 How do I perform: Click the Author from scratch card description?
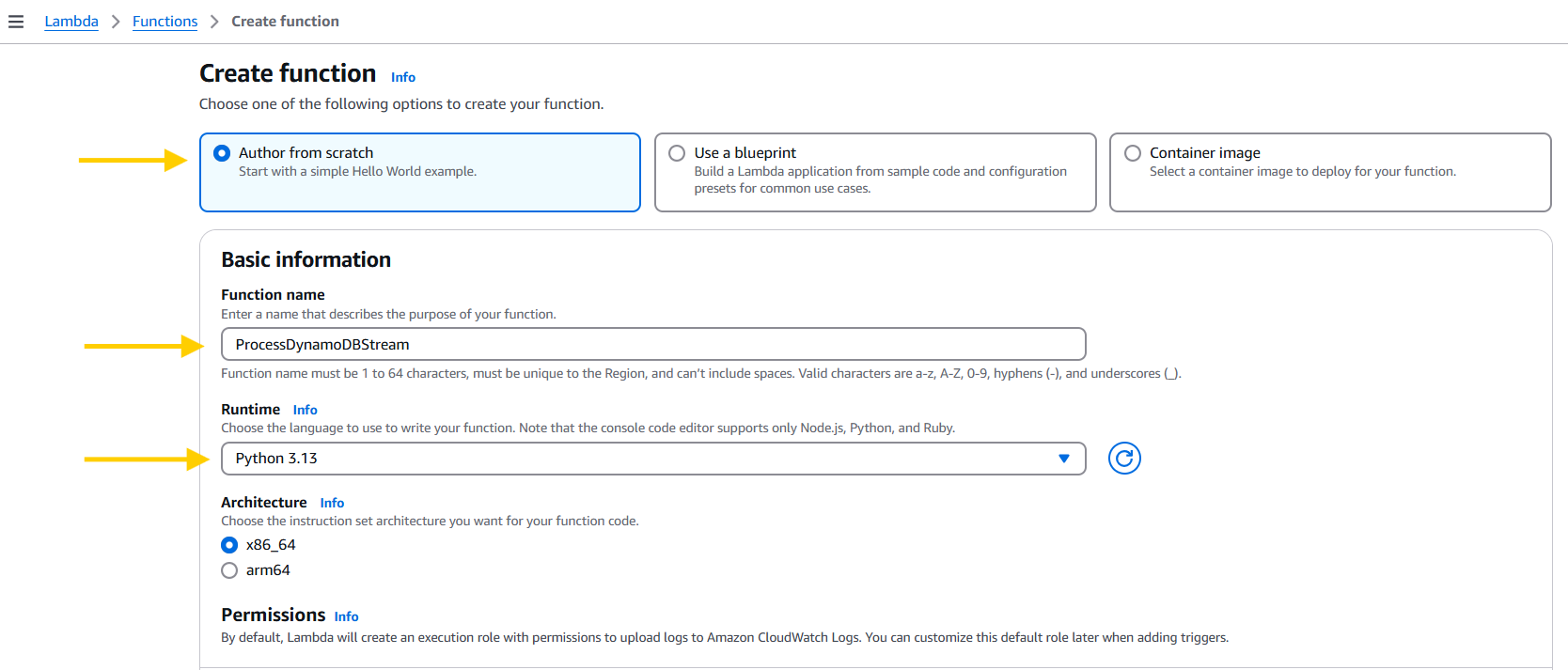[357, 172]
